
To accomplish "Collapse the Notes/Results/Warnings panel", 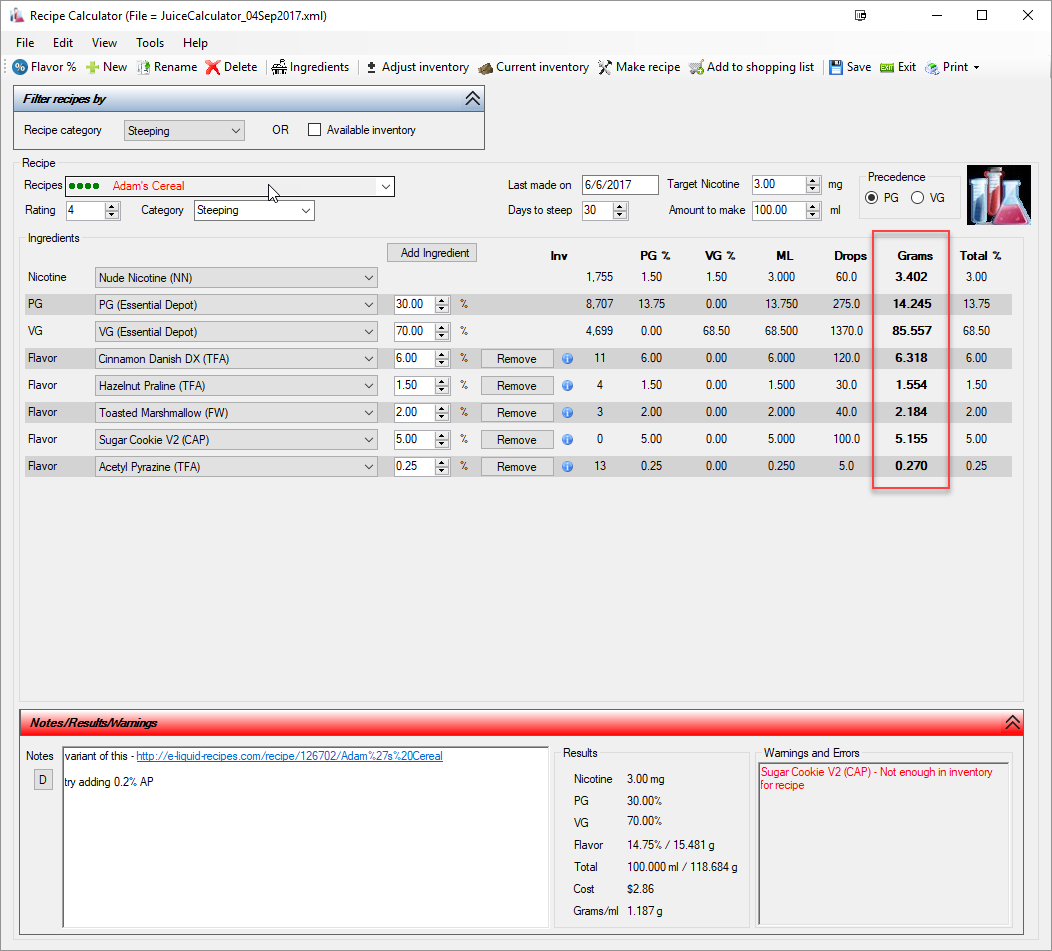I will [x=1012, y=722].
